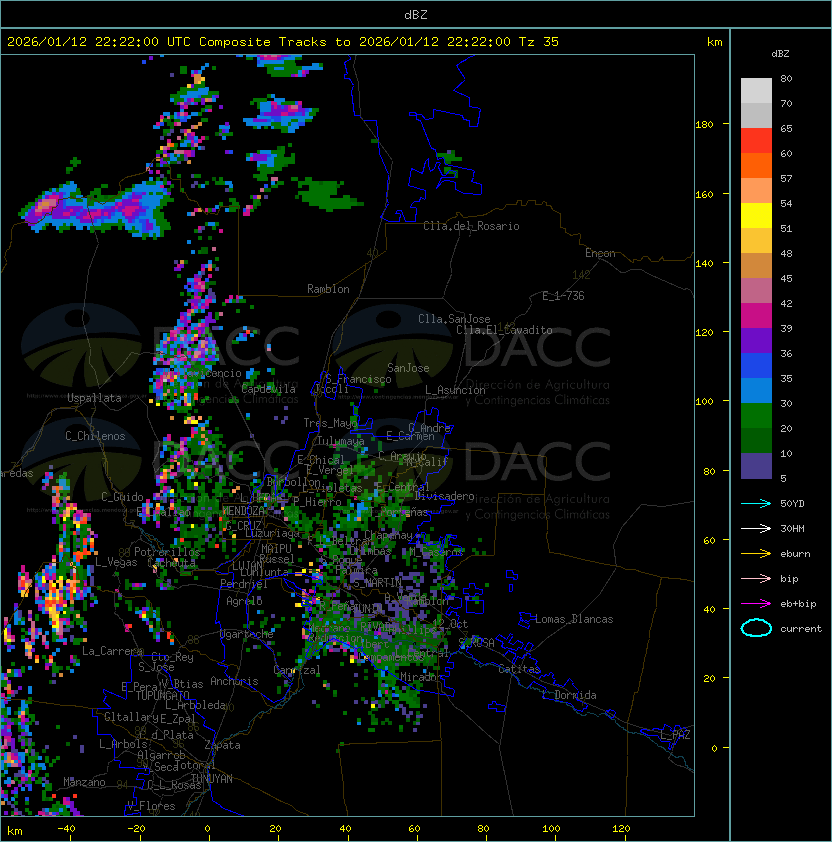Click the Divisadero place label
This screenshot has width=832, height=842.
pyautogui.click(x=444, y=496)
